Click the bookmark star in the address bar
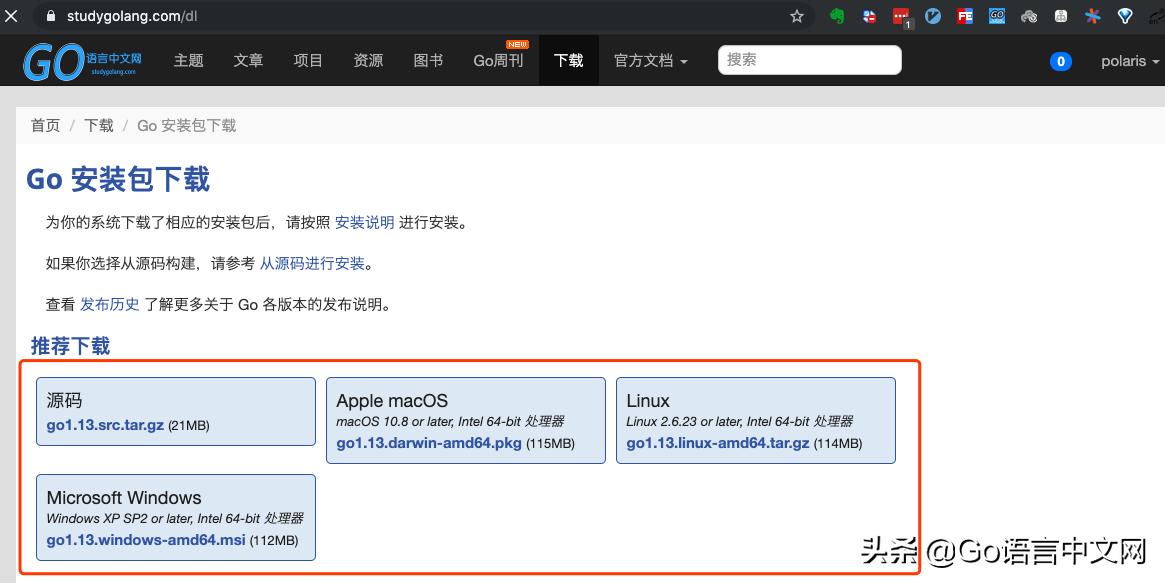 796,16
